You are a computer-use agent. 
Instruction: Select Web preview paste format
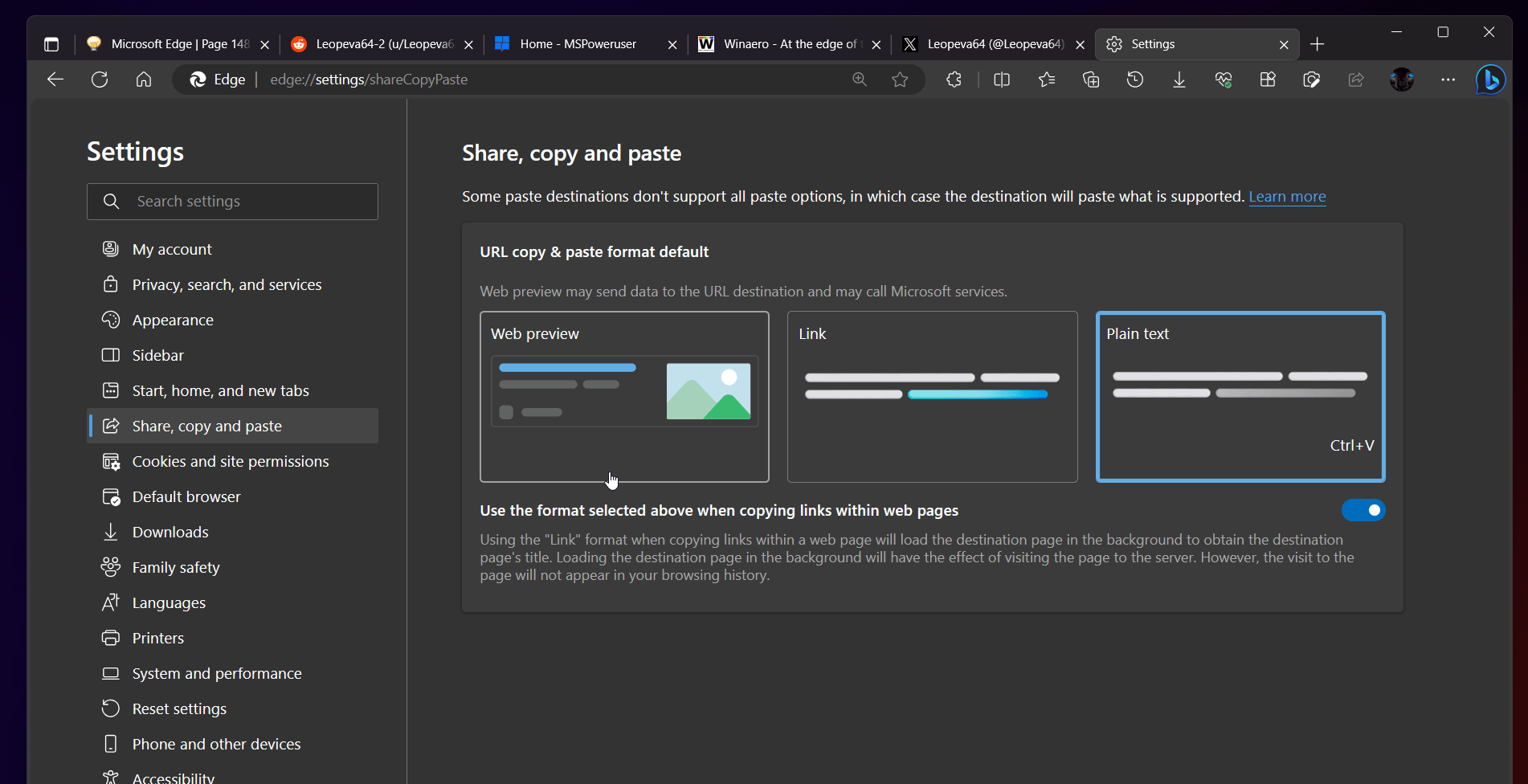click(624, 397)
